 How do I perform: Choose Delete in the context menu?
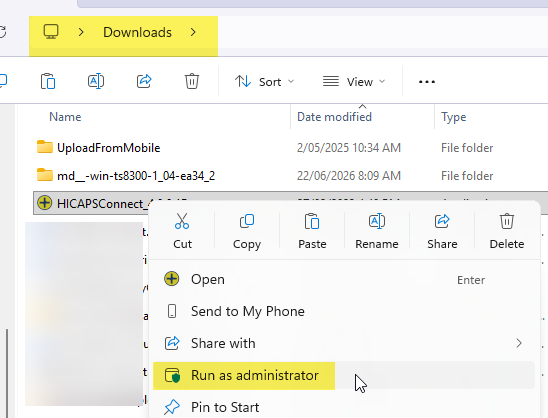[507, 231]
